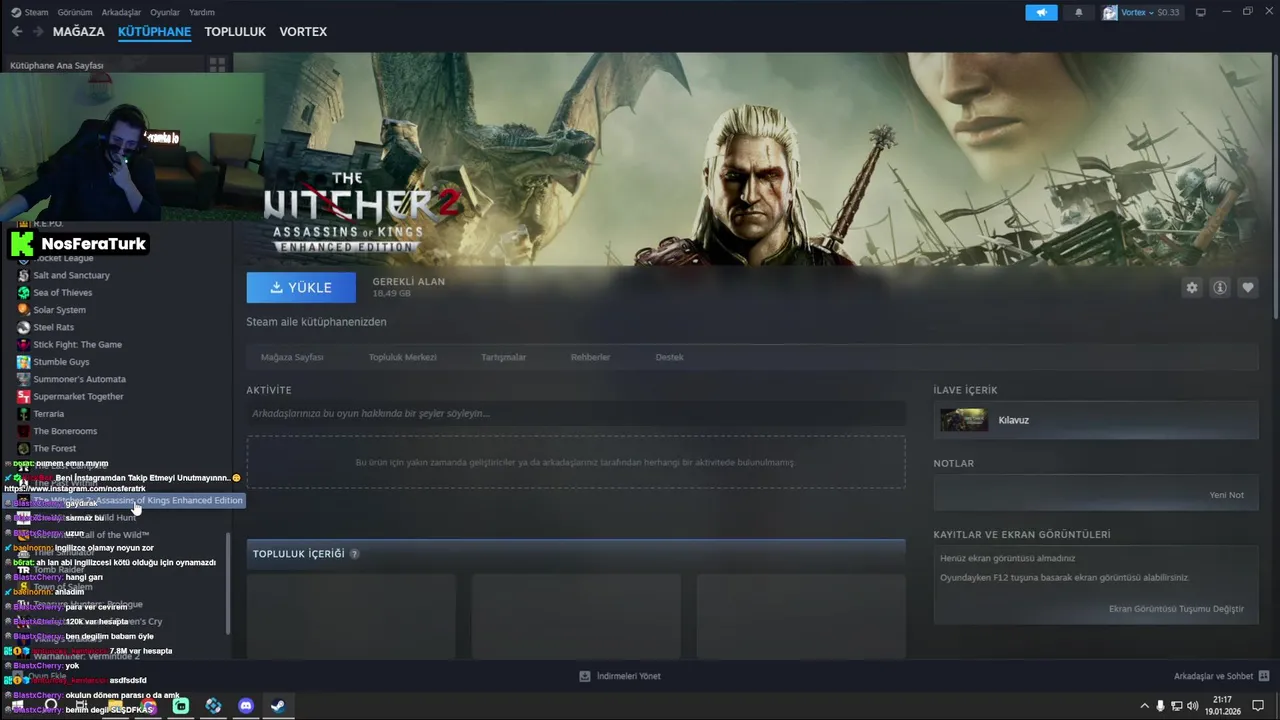Open the green Kick taskbar app

click(181, 706)
